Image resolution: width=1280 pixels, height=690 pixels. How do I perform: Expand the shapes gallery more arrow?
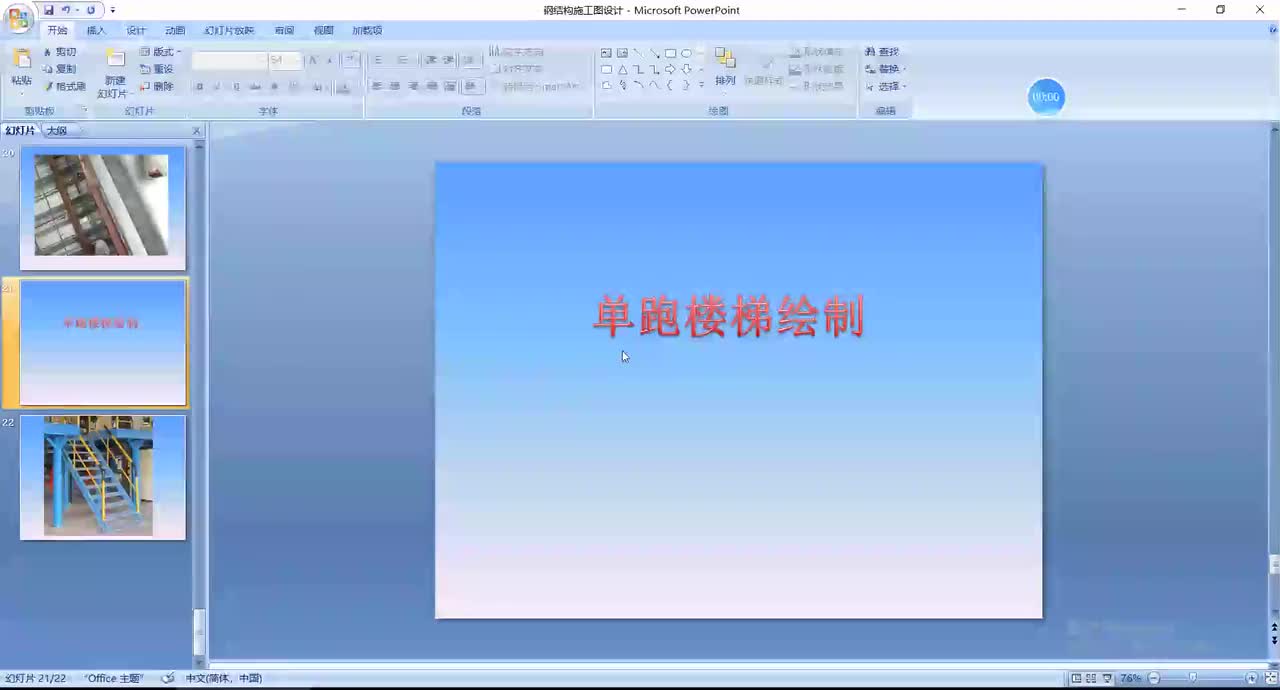(701, 85)
